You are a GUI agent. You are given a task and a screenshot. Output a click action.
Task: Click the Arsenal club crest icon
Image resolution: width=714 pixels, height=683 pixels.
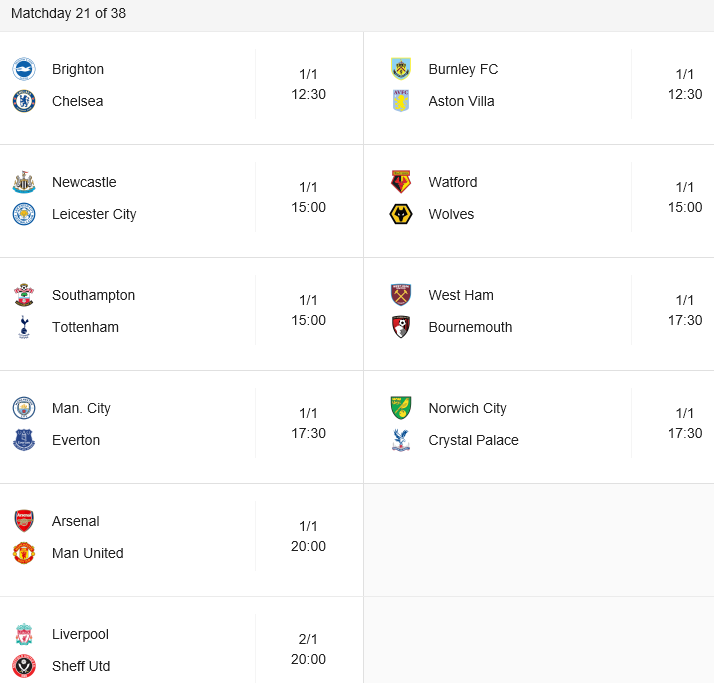click(x=24, y=521)
